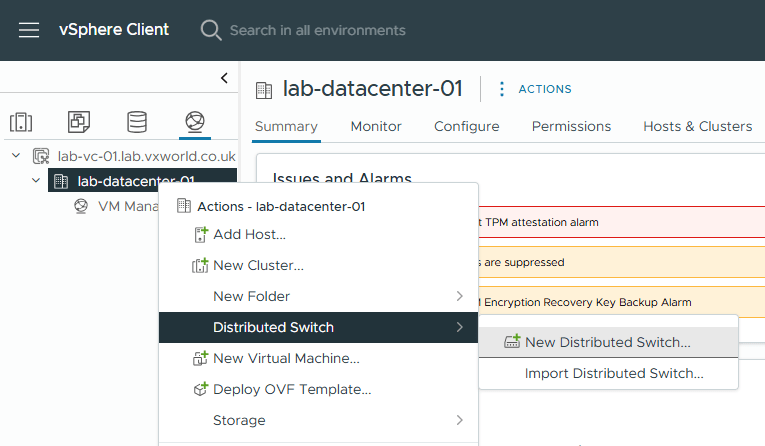Select the Hosts and Clusters inventory icon
This screenshot has width=765, height=446.
pyautogui.click(x=21, y=123)
